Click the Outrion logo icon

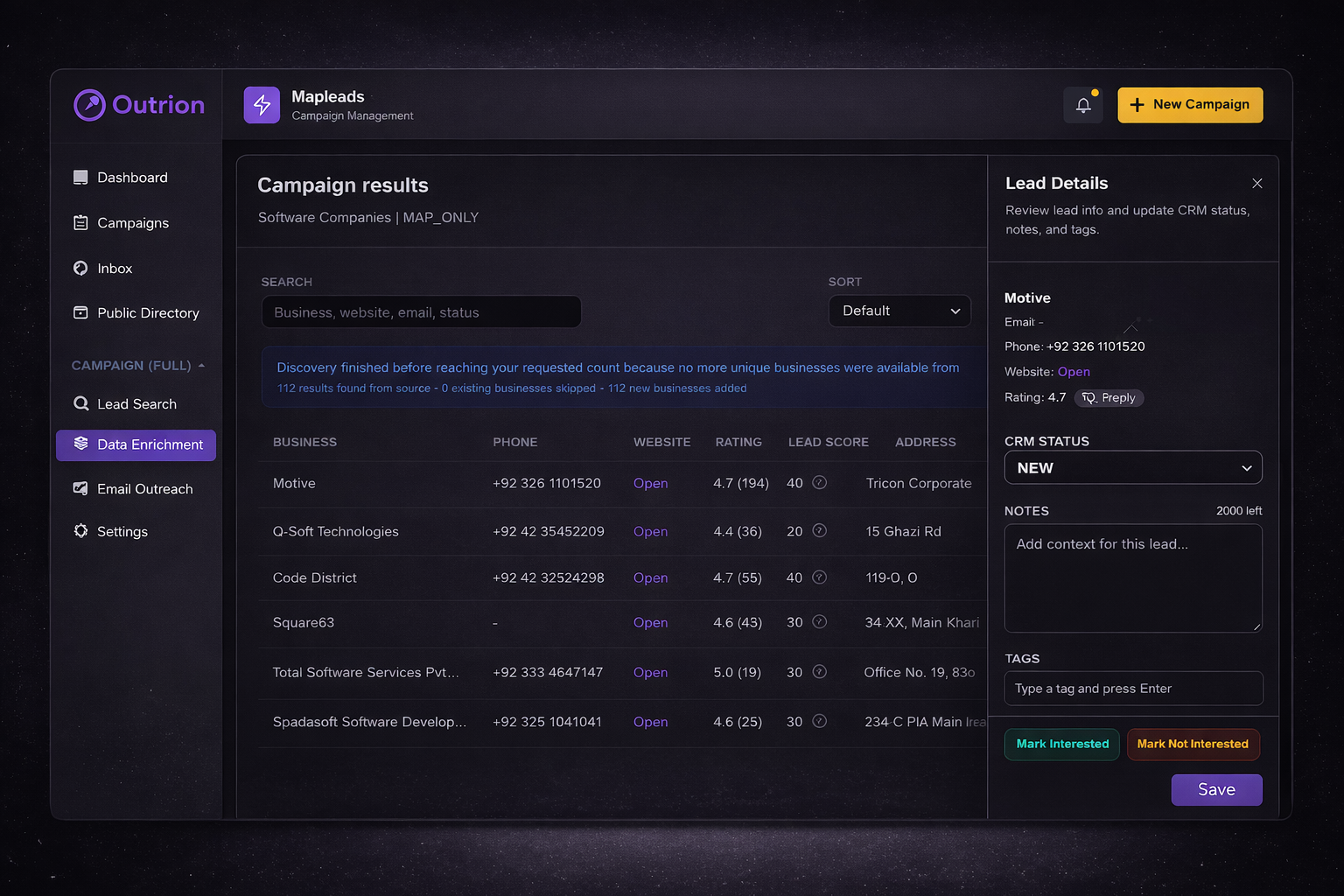click(x=89, y=105)
